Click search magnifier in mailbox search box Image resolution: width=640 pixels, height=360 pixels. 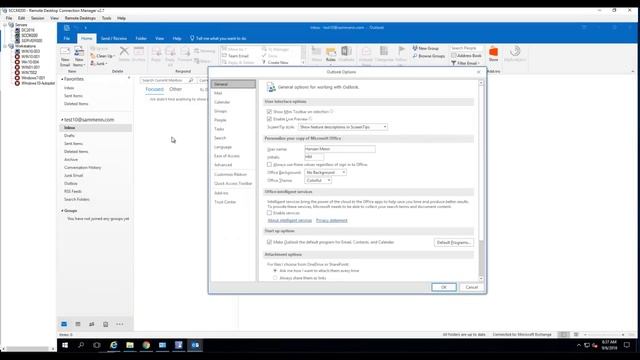(191, 80)
